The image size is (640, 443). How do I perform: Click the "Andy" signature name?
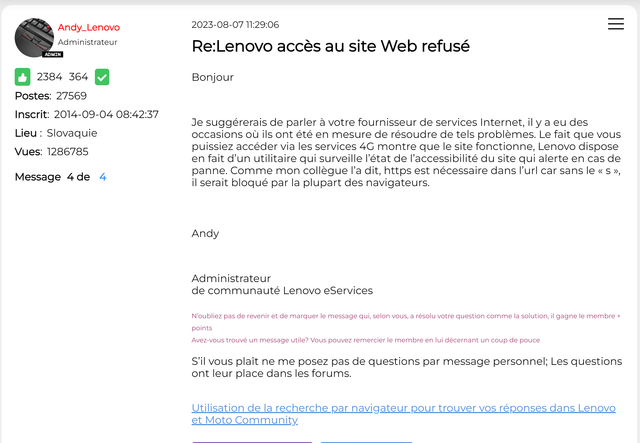tap(205, 234)
